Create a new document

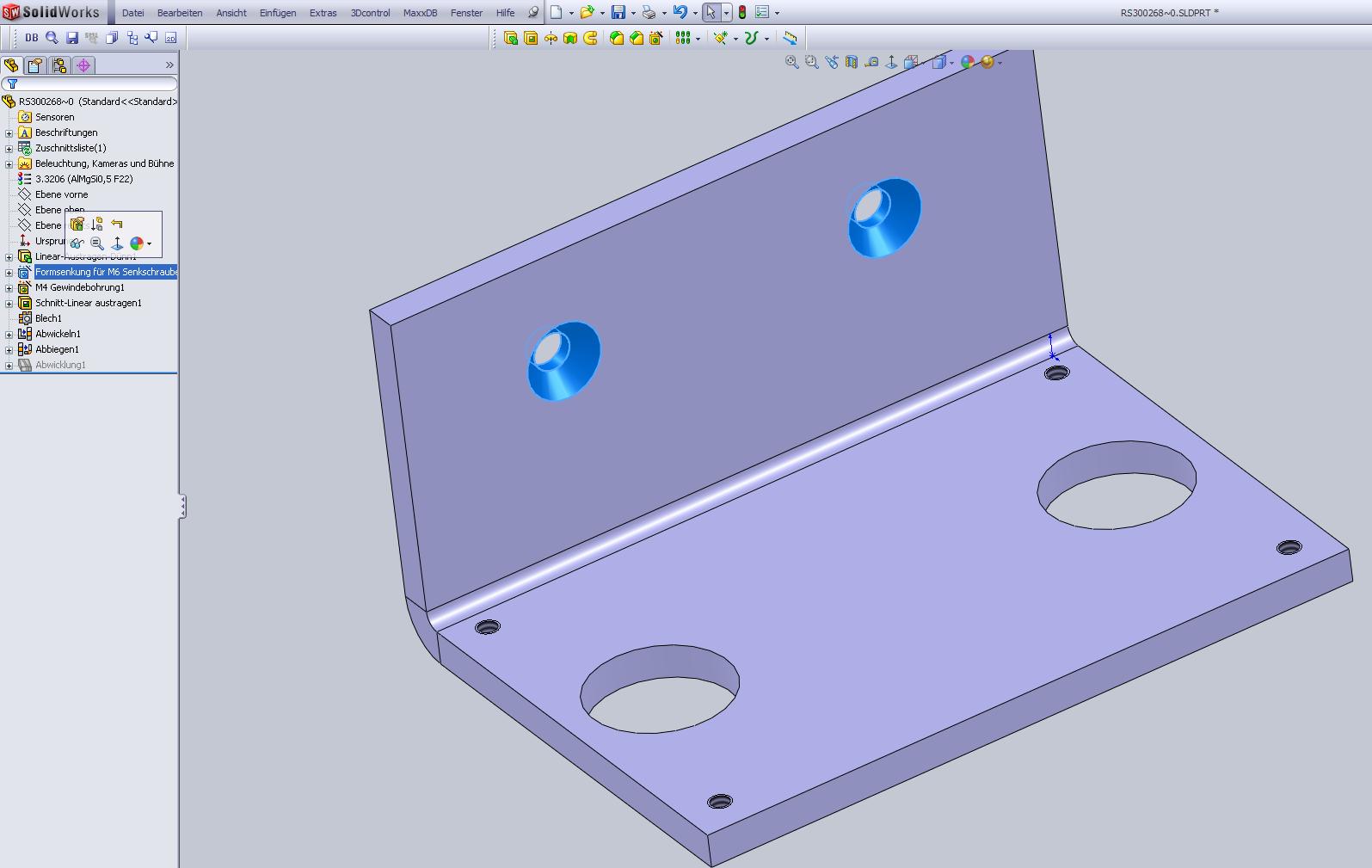point(557,13)
